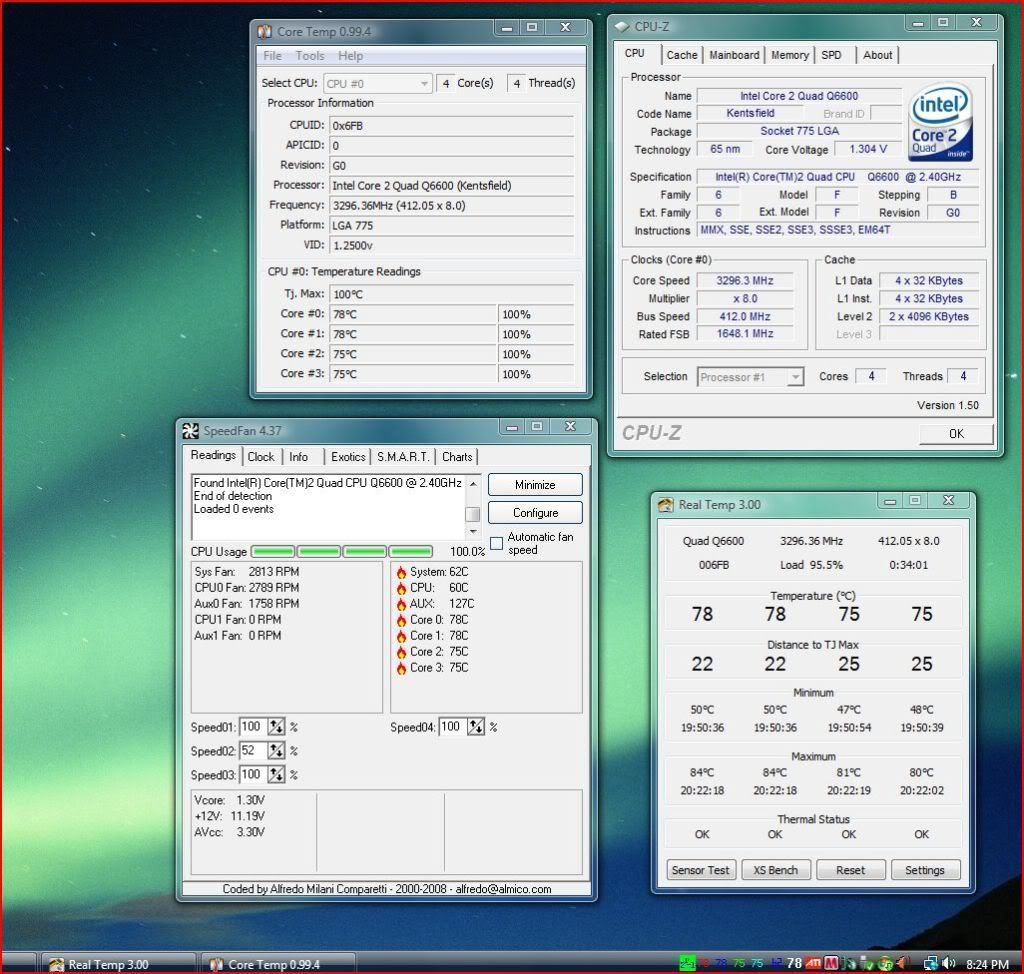Click the Speed04 spinner arrows
This screenshot has height=974, width=1024.
coord(477,726)
